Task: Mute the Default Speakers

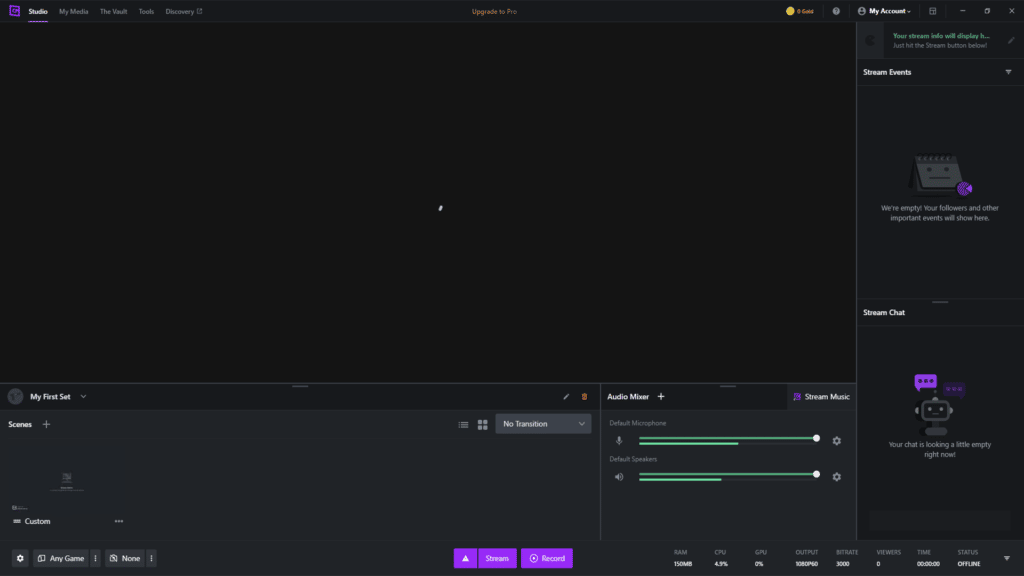Action: point(619,477)
